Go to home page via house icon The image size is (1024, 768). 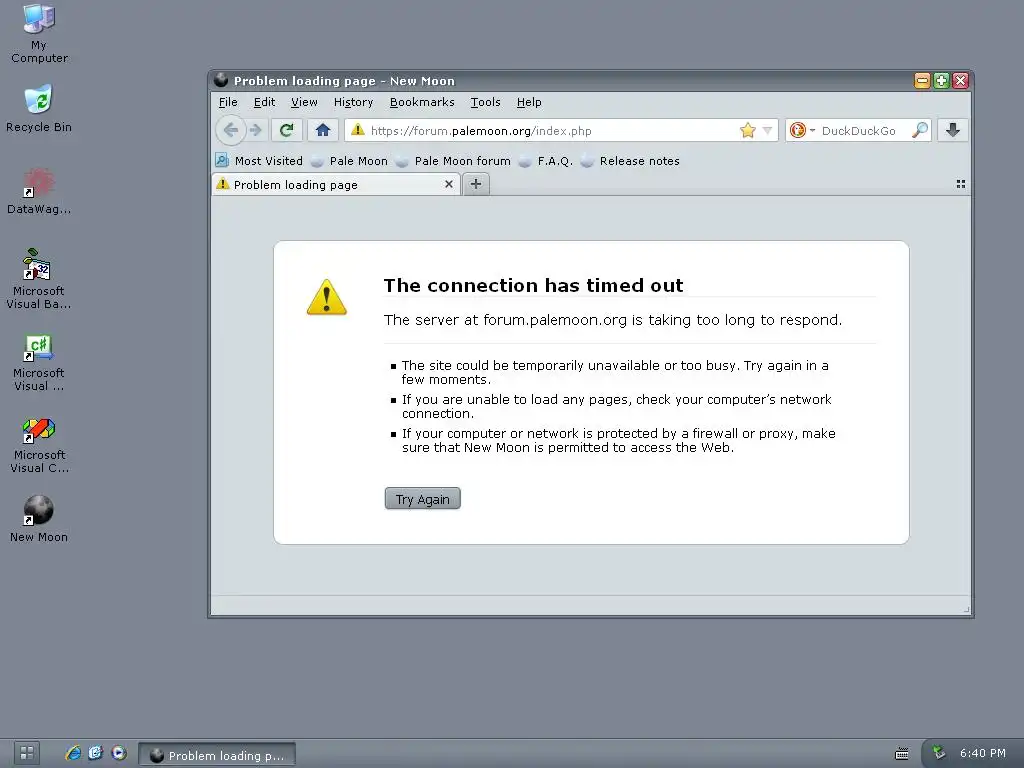(x=323, y=130)
